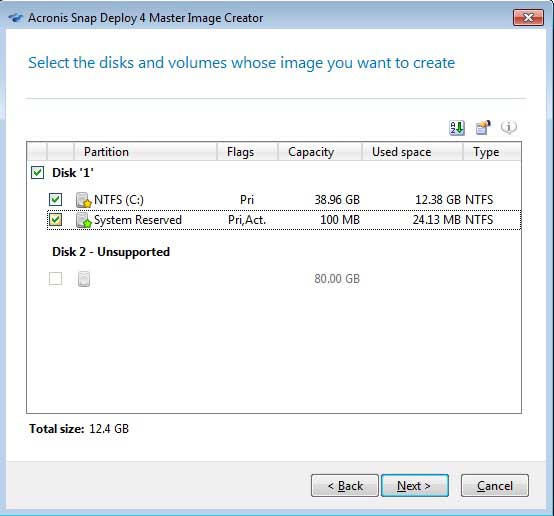The width and height of the screenshot is (554, 516).
Task: Sort by Flags column header
Action: point(247,152)
